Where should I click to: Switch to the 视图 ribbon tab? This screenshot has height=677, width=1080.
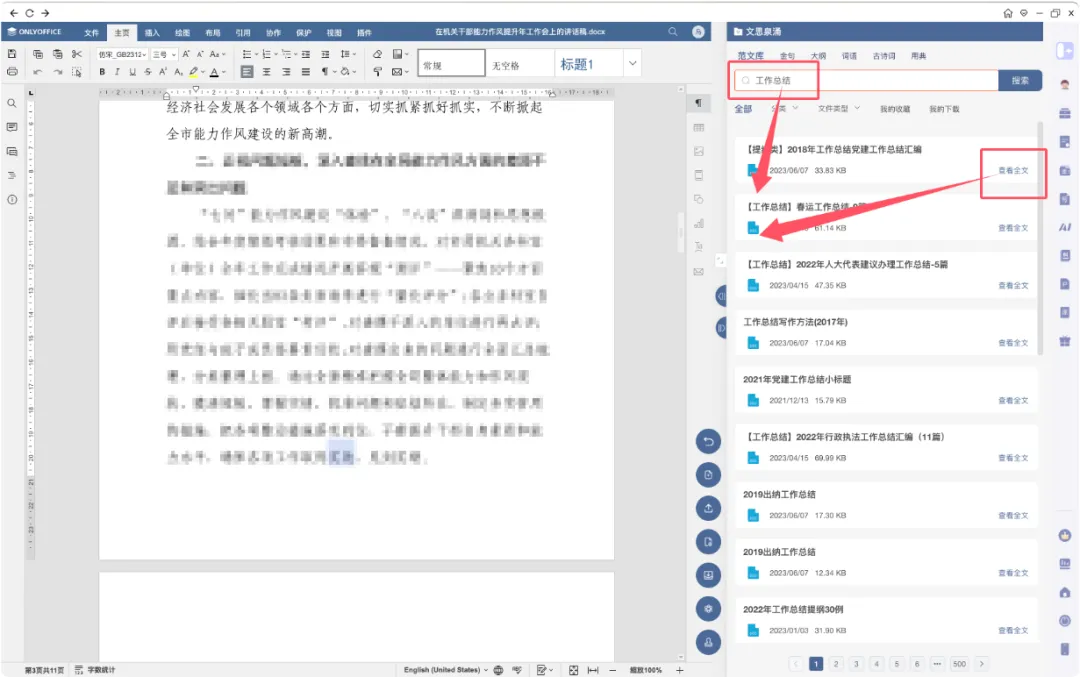click(x=334, y=32)
